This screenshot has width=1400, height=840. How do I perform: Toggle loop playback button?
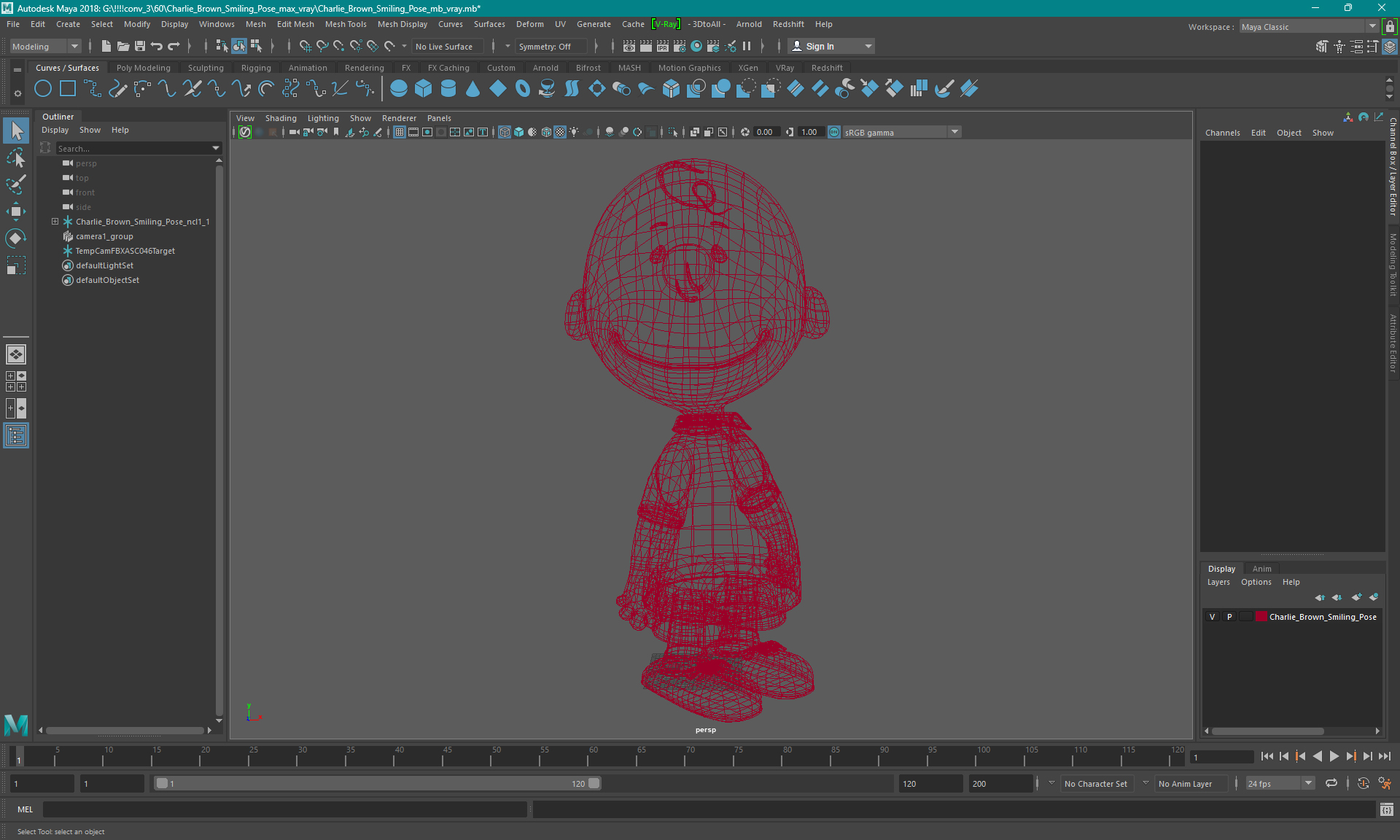[1331, 783]
